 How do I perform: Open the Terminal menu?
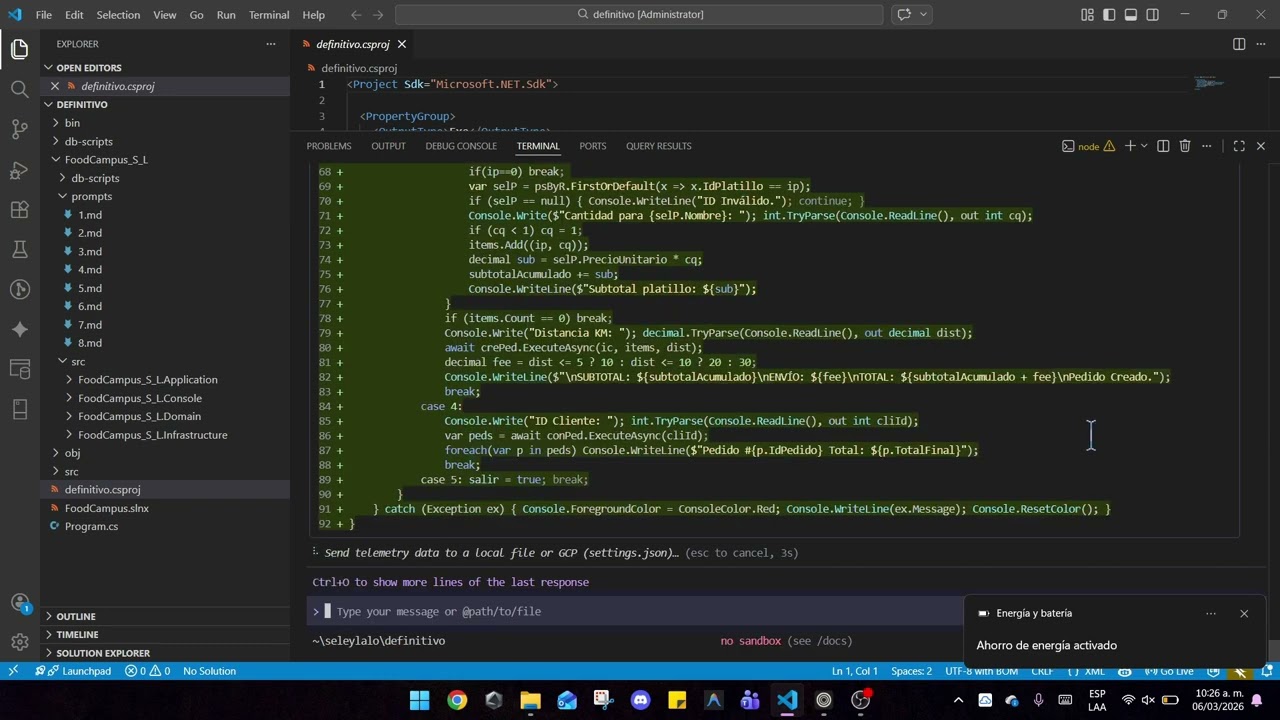268,15
